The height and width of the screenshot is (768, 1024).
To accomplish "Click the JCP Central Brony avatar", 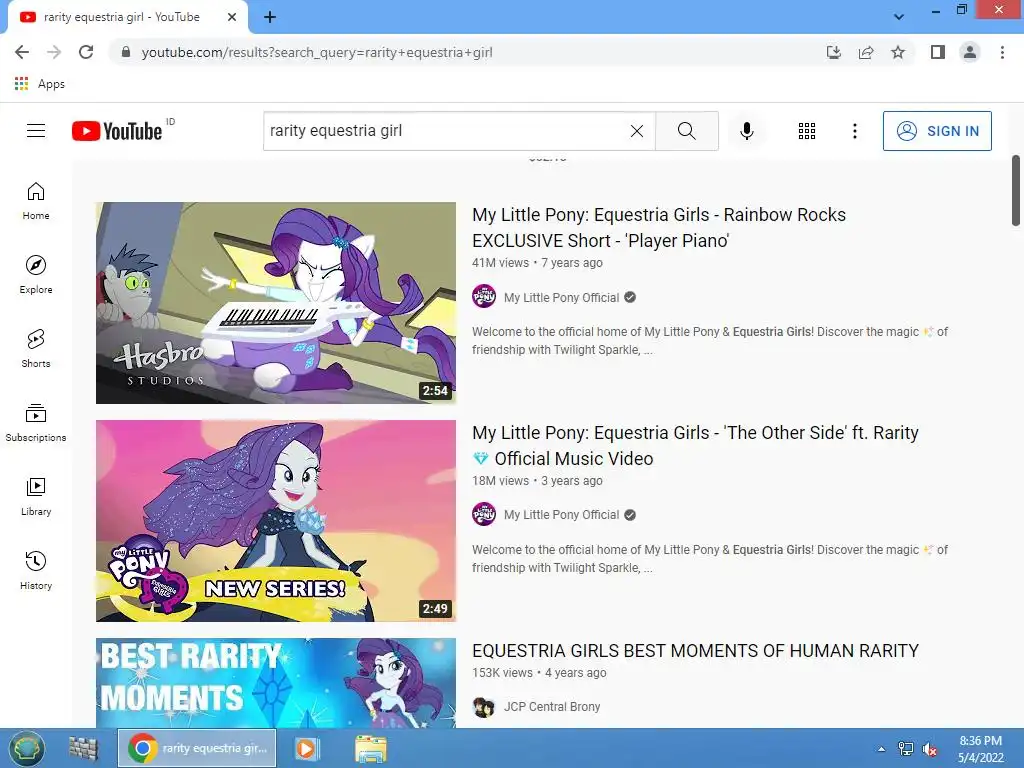I will (x=484, y=707).
